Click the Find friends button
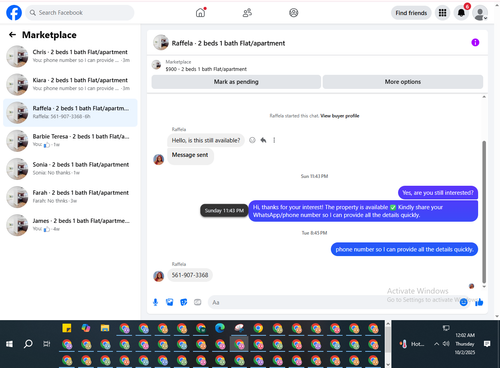This screenshot has height=368, width=500. pos(411,13)
